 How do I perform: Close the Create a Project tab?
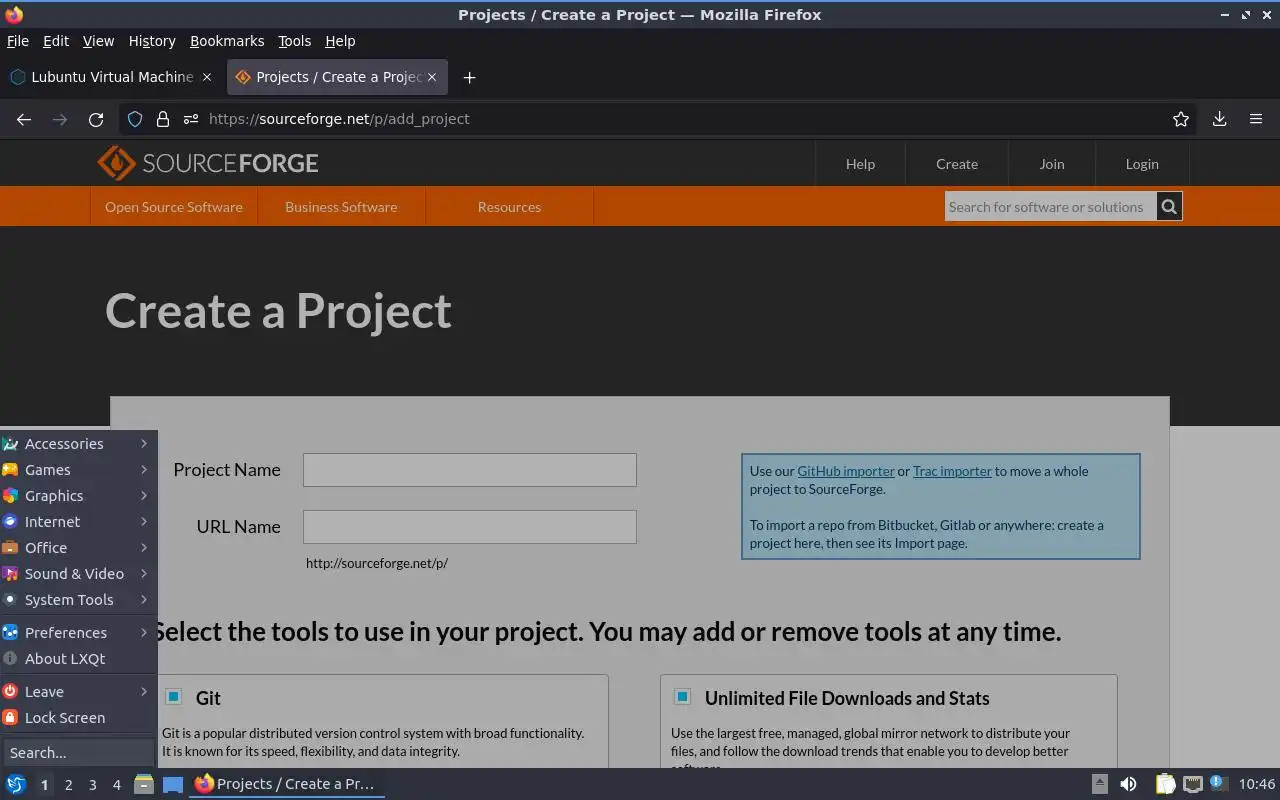point(432,77)
